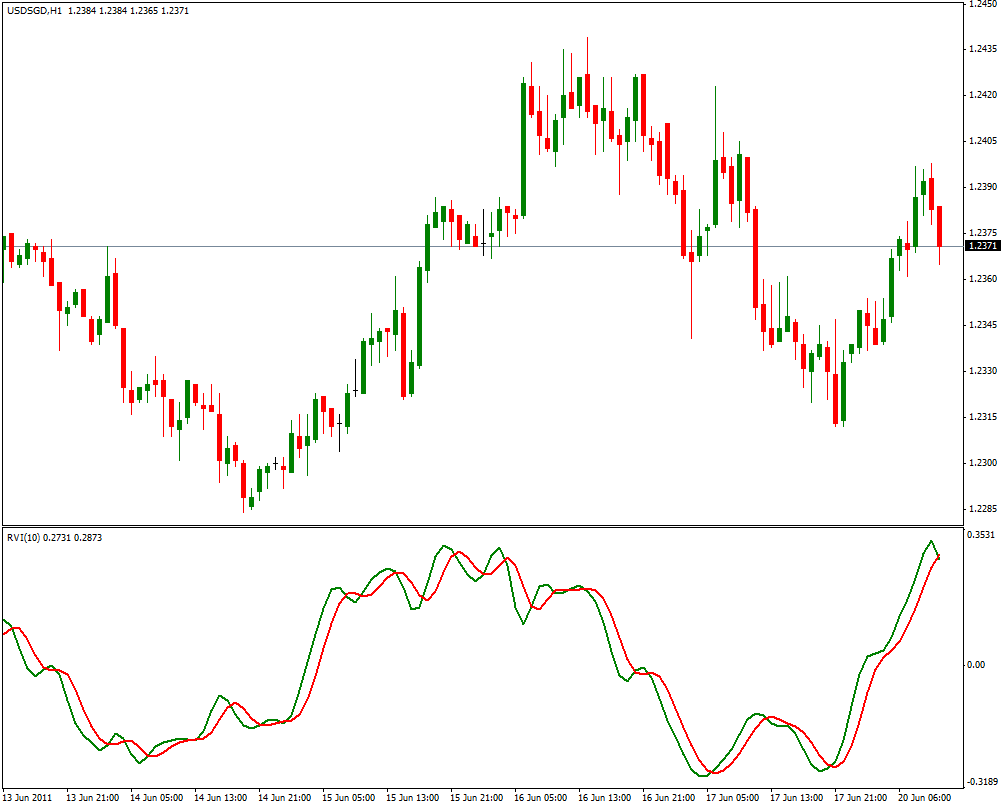This screenshot has height=804, width=1002.
Task: Click the 14 Jun 13:00 time label
Action: 220,797
